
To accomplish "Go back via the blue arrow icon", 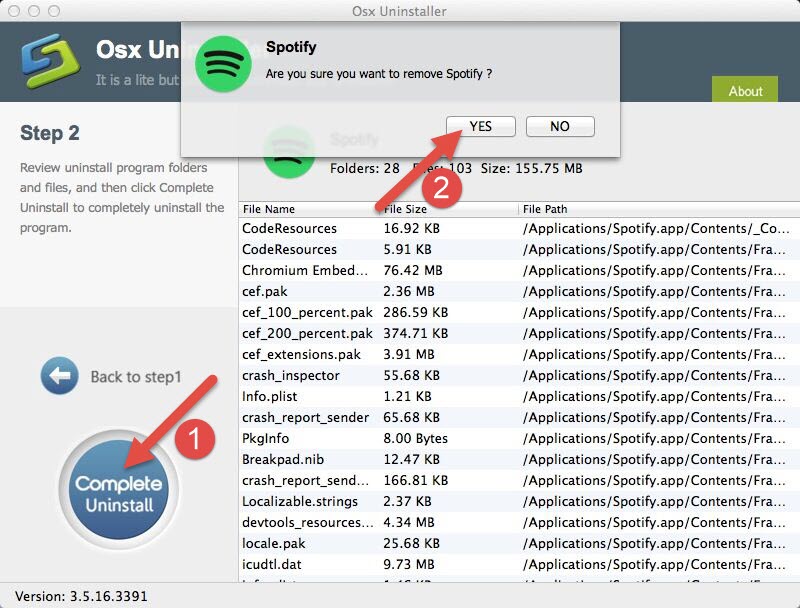I will 60,376.
